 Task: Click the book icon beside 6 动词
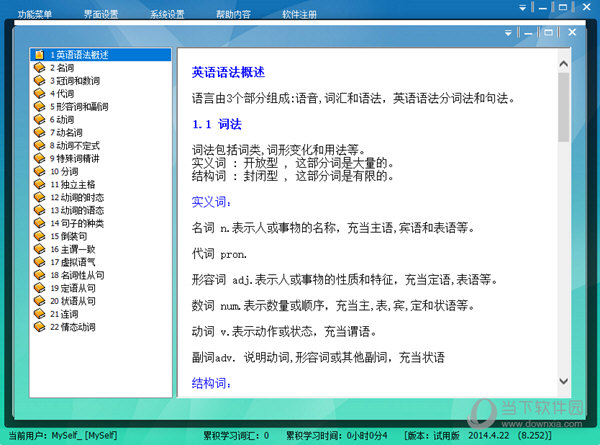point(39,119)
